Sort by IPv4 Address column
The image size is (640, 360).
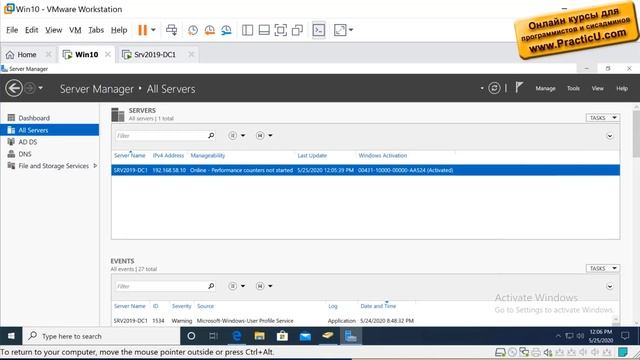168,156
